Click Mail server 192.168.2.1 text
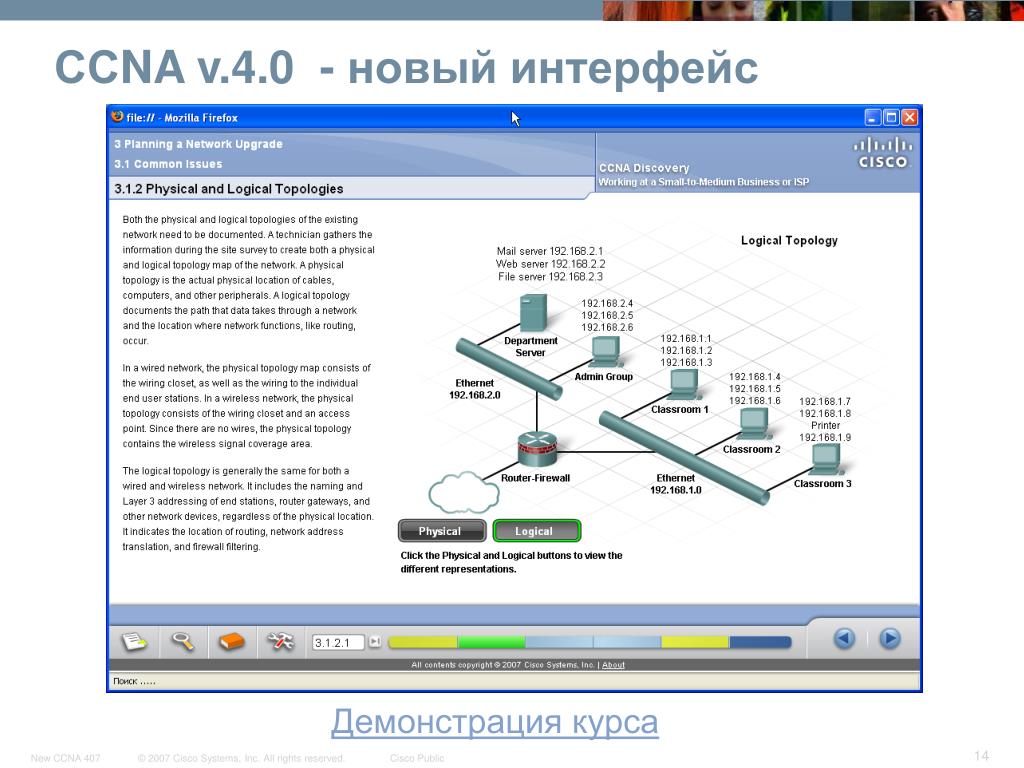The width and height of the screenshot is (1024, 768). (550, 251)
